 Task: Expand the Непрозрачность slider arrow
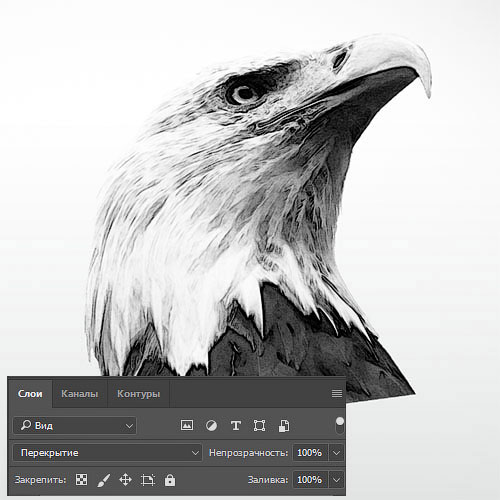point(337,453)
